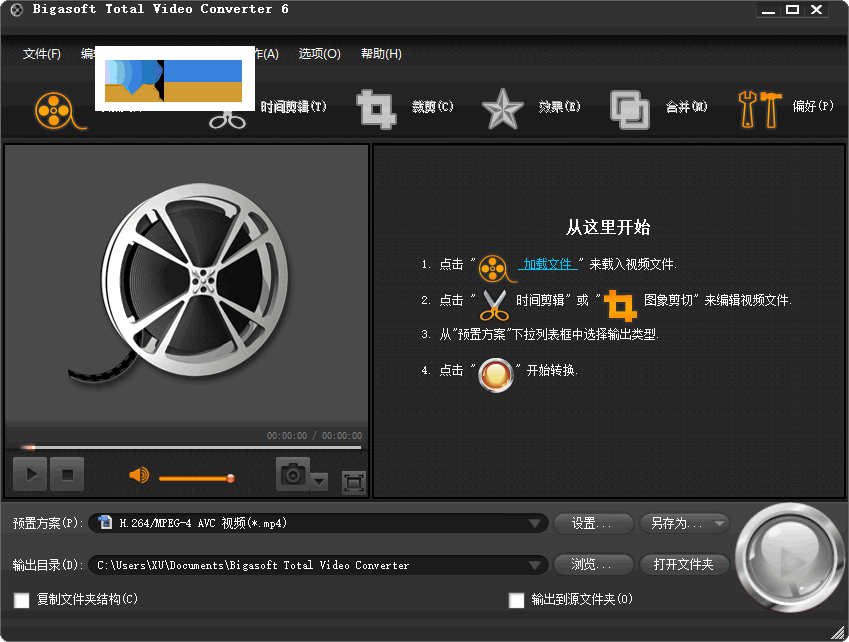The height and width of the screenshot is (642, 849).
Task: Open the 偏好(P) preferences label
Action: pyautogui.click(x=813, y=106)
